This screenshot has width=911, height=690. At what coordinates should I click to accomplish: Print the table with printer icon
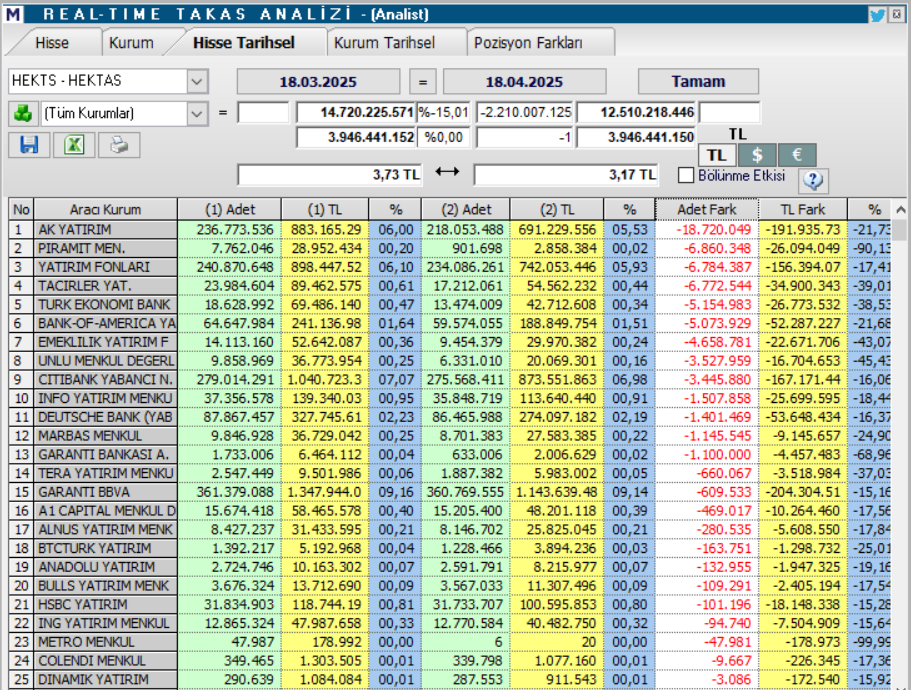(119, 145)
